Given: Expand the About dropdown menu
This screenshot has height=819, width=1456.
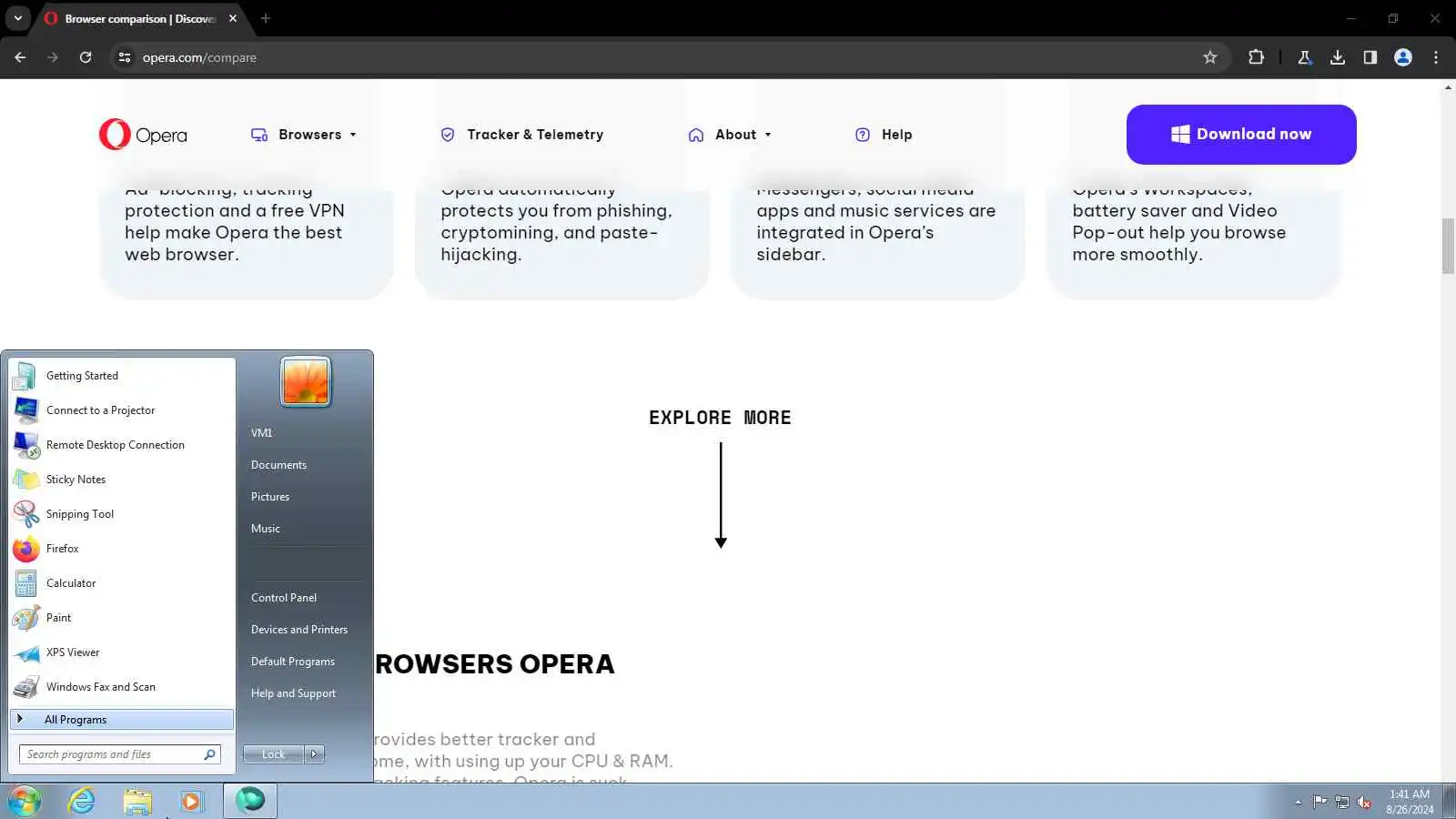Looking at the screenshot, I should point(730,135).
